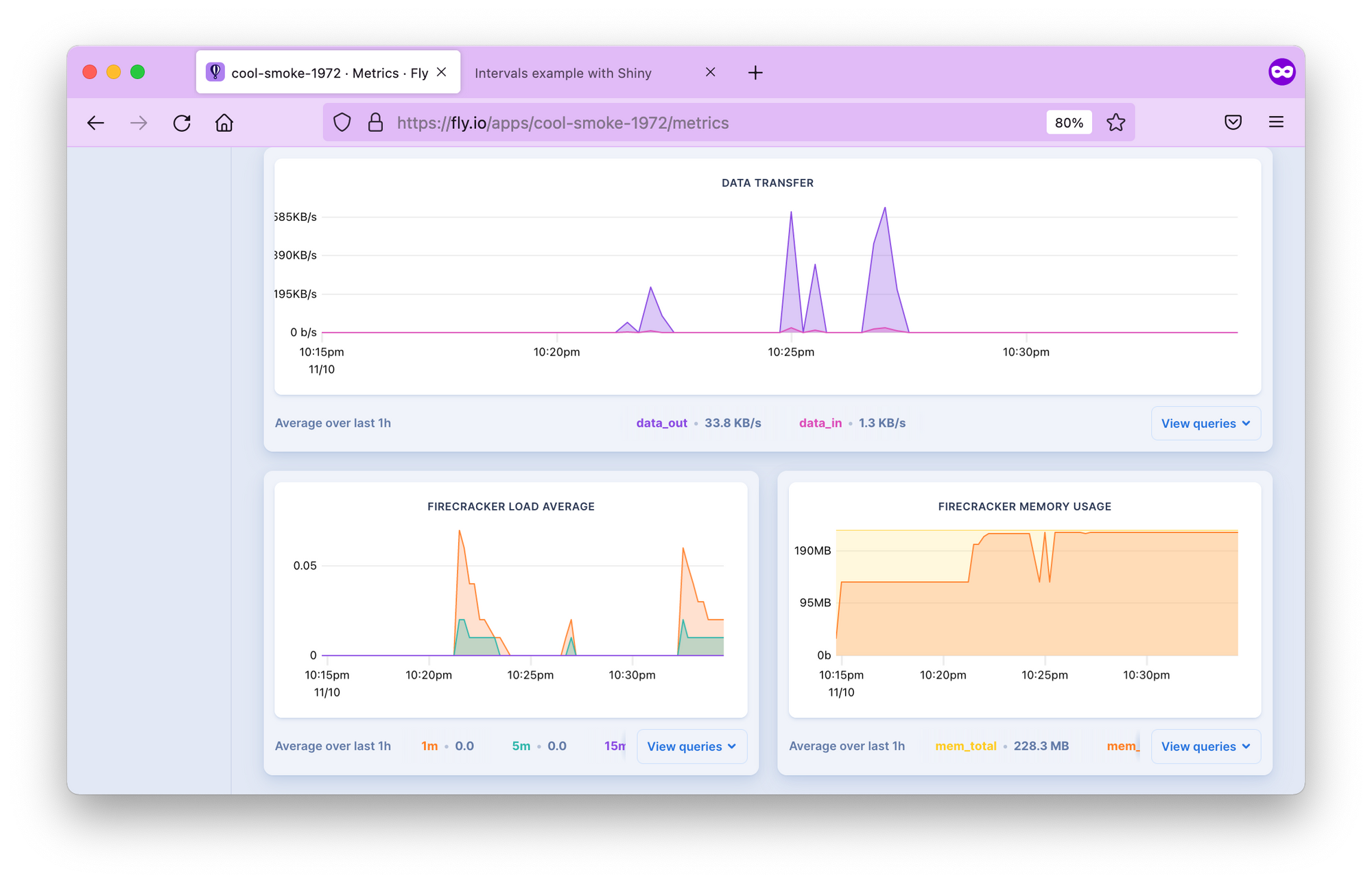
Task: Bookmark this page with the star icon
Action: [1115, 122]
